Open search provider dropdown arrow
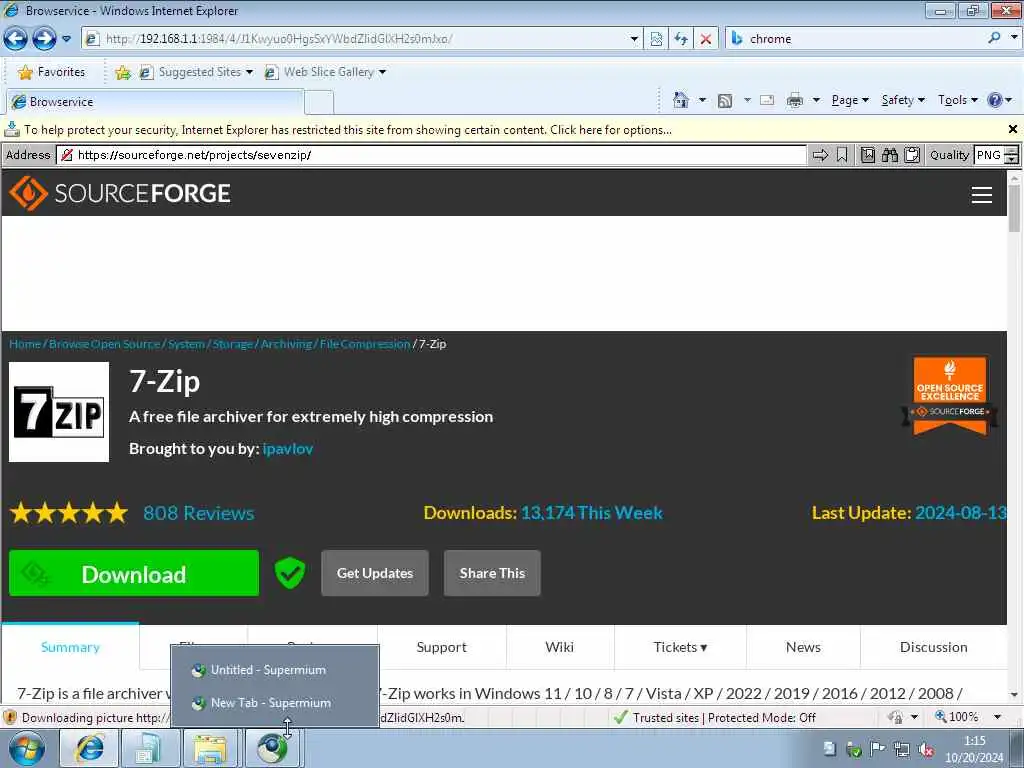The height and width of the screenshot is (768, 1024). click(1014, 39)
